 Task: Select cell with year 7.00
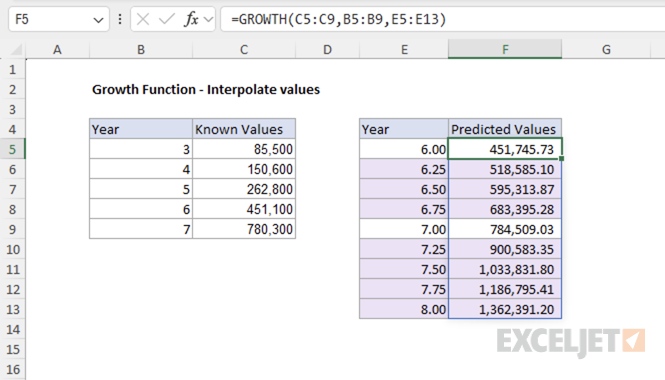coord(404,229)
